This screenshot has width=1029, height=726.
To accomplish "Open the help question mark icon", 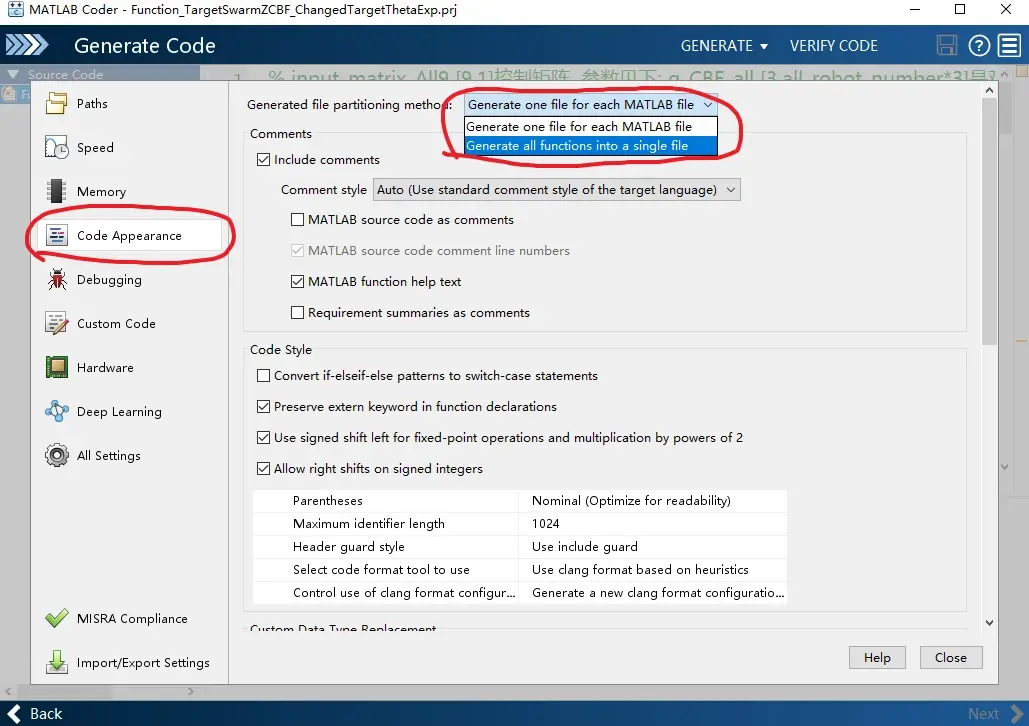I will coord(978,45).
